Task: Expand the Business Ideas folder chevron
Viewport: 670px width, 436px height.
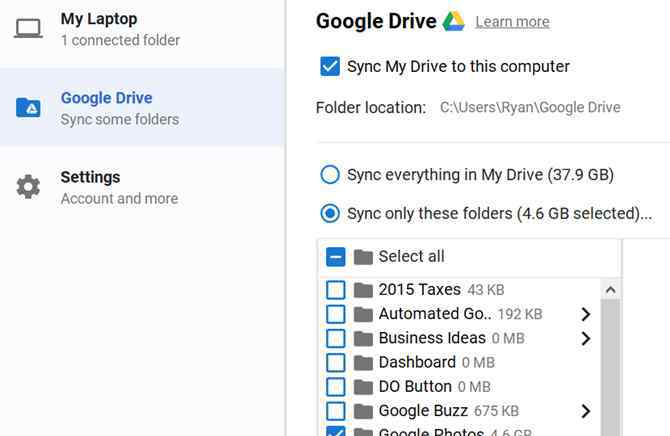Action: coord(585,339)
